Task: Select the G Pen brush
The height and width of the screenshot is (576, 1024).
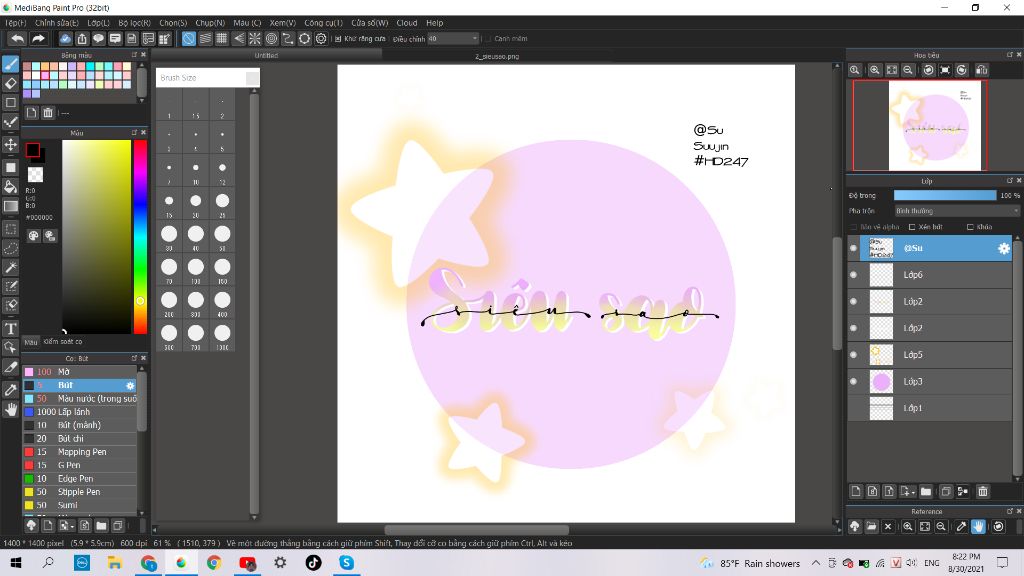Action: tap(80, 465)
